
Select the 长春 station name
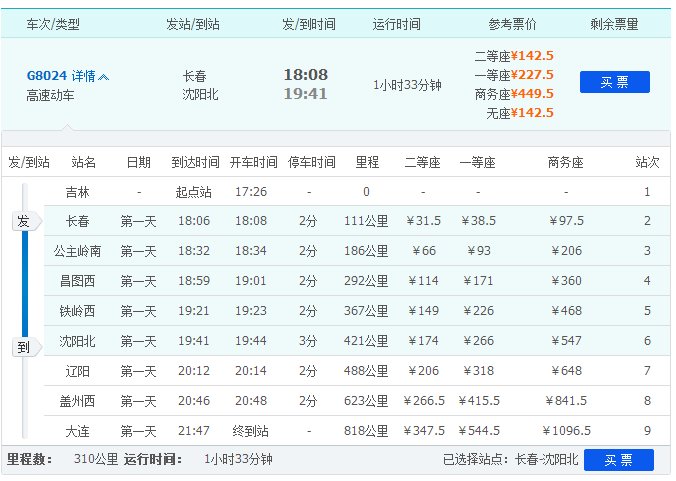(x=77, y=221)
